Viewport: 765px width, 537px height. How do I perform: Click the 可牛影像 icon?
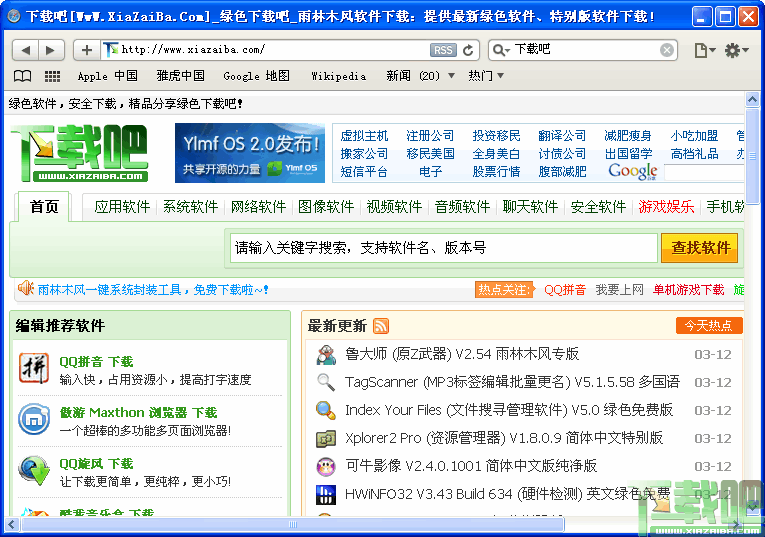pos(325,466)
